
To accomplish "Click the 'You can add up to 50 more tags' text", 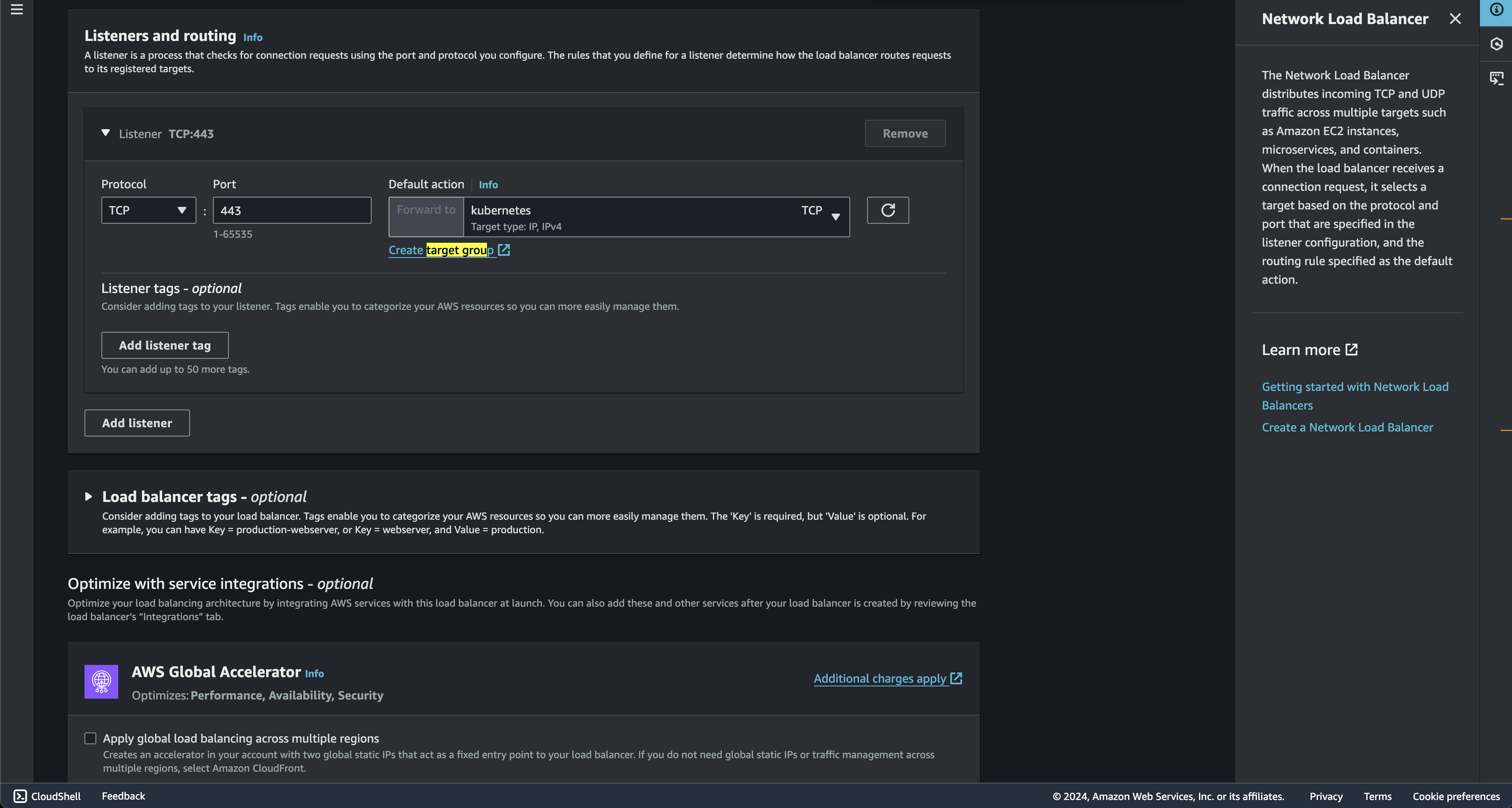I will [176, 370].
